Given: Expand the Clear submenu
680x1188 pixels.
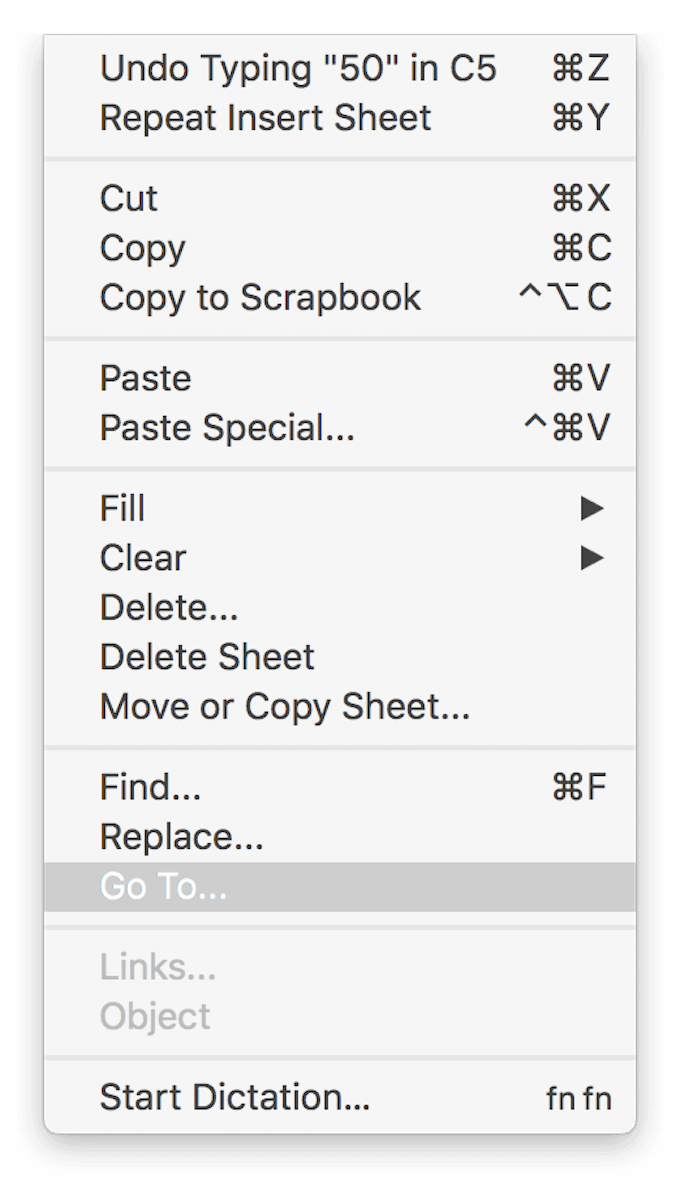Looking at the screenshot, I should click(x=143, y=558).
